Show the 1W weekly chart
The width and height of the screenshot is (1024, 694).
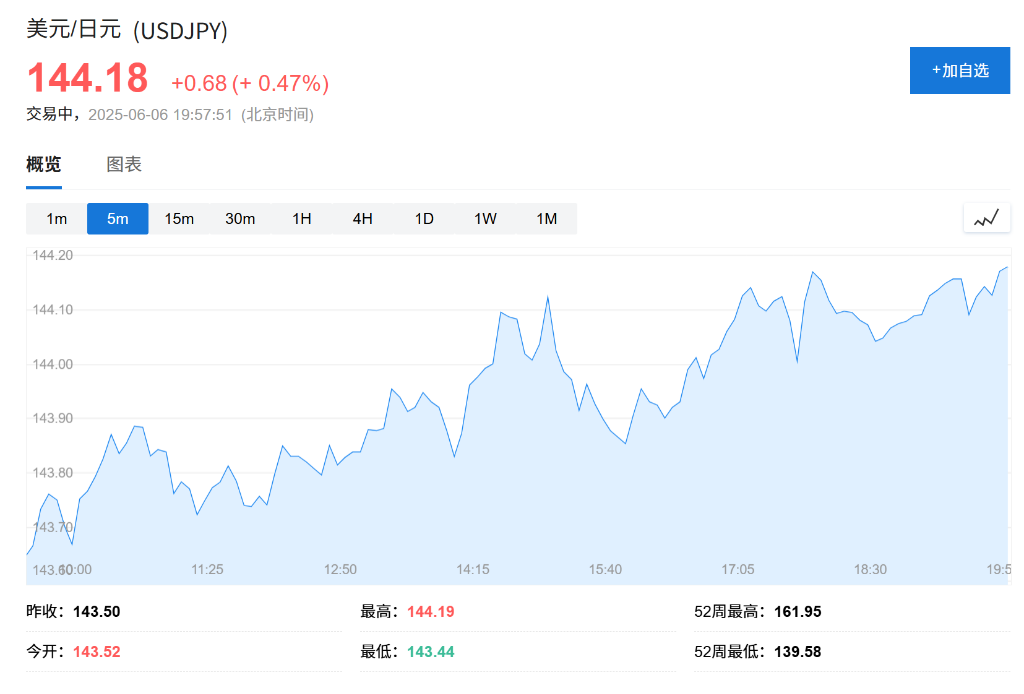point(485,219)
